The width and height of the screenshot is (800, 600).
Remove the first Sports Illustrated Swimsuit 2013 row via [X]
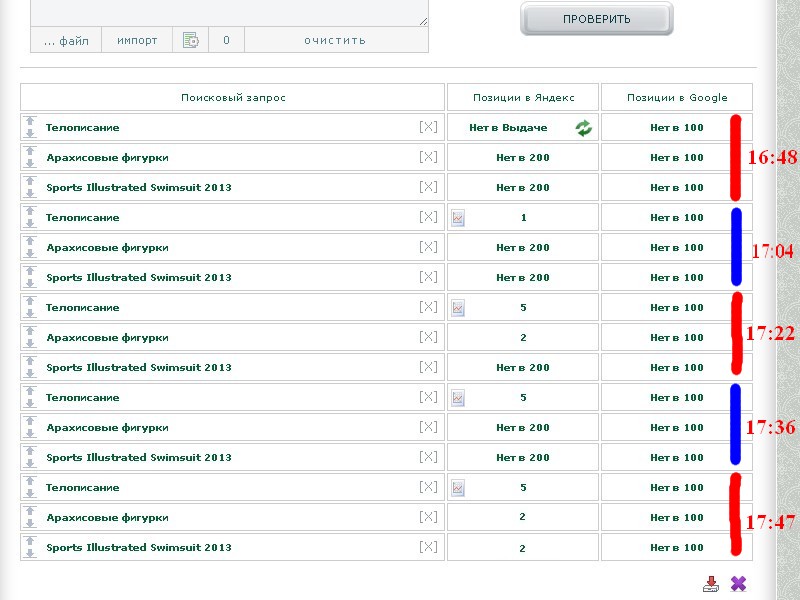click(428, 187)
